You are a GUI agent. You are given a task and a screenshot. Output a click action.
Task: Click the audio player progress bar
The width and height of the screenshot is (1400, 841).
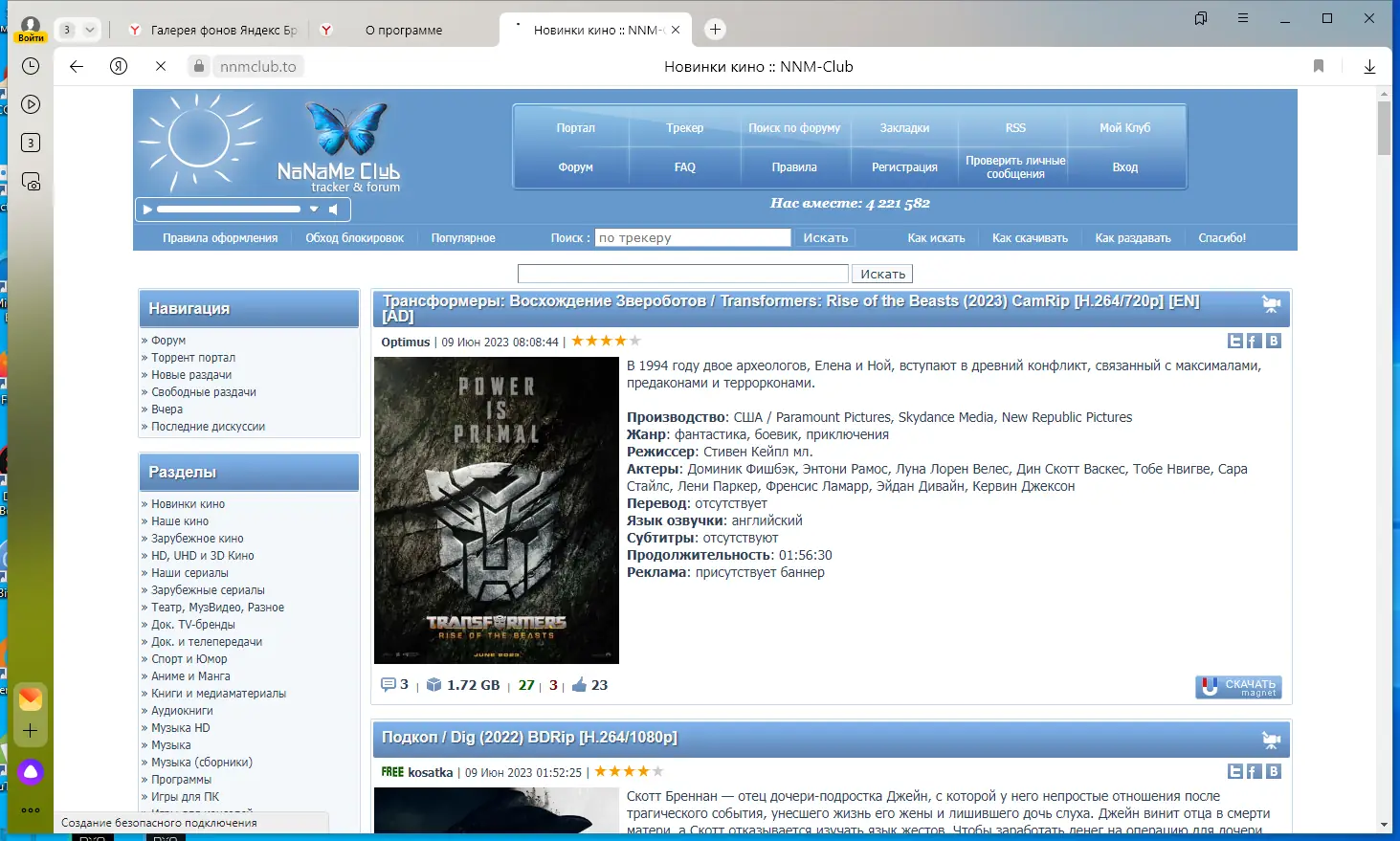click(x=229, y=209)
